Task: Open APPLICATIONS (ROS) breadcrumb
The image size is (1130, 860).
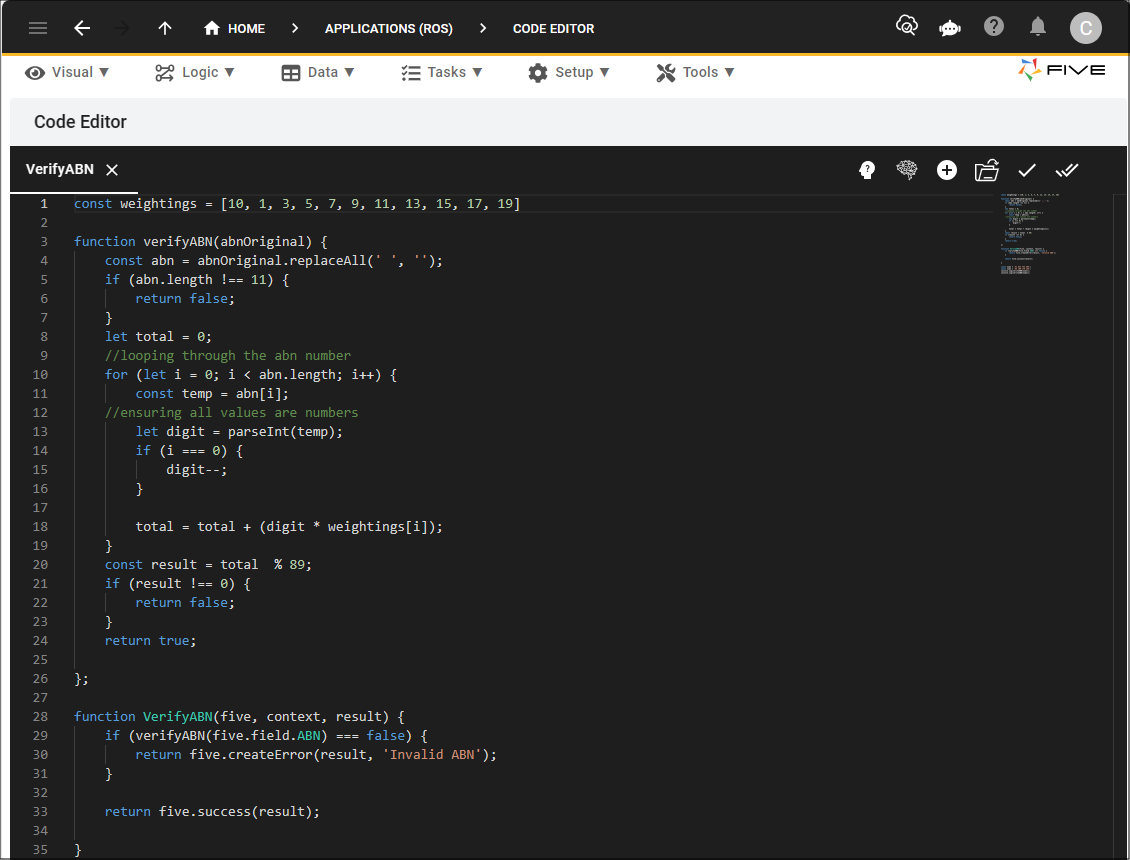Action: tap(388, 28)
